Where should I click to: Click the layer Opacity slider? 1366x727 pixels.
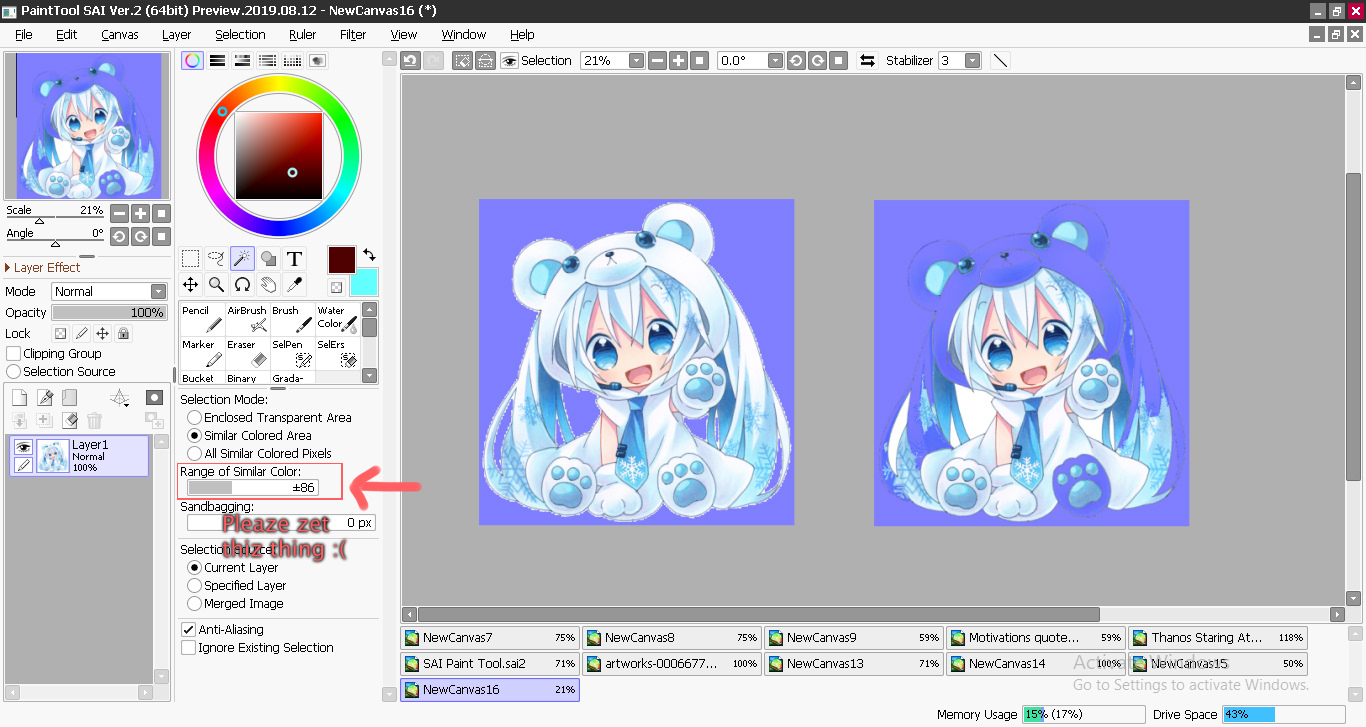point(109,312)
